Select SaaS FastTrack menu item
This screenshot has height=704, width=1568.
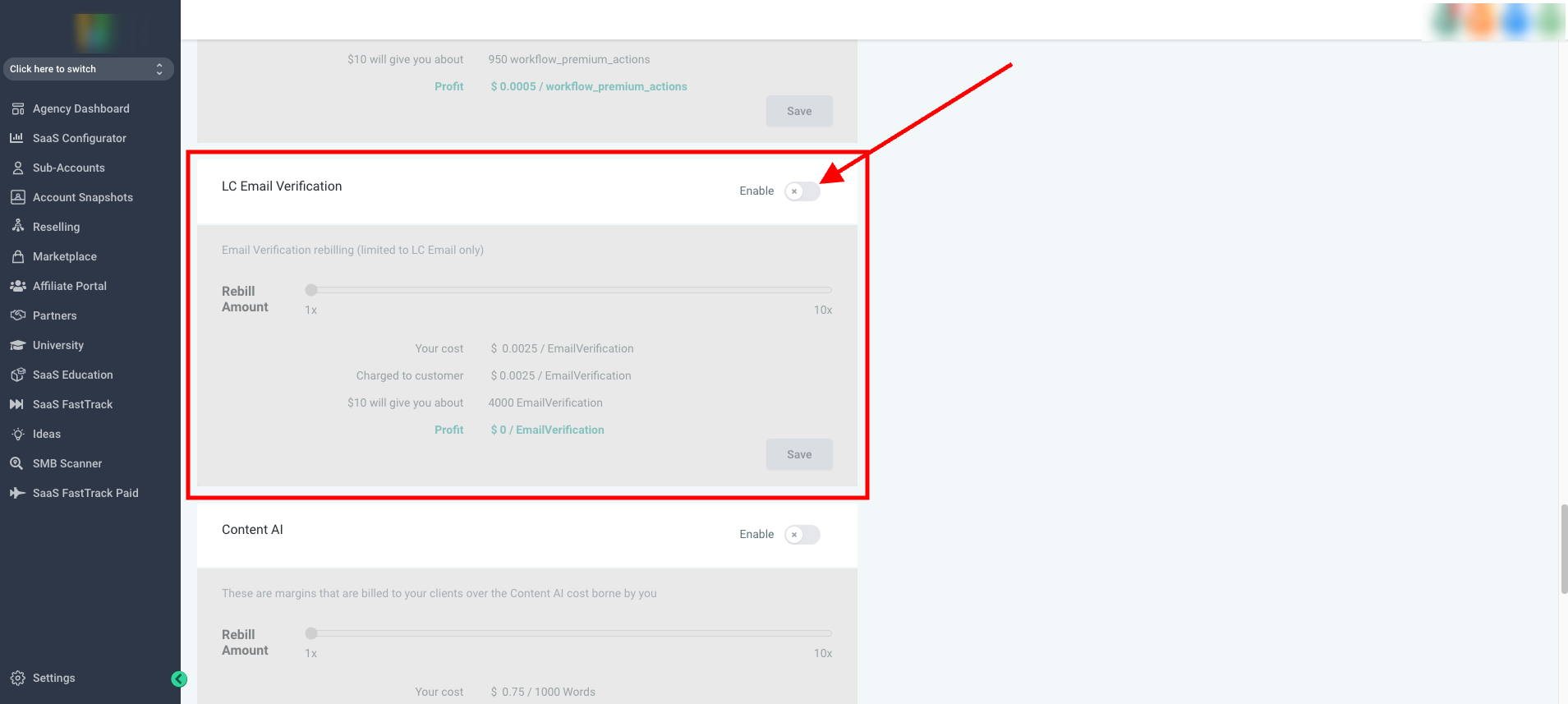[x=73, y=404]
